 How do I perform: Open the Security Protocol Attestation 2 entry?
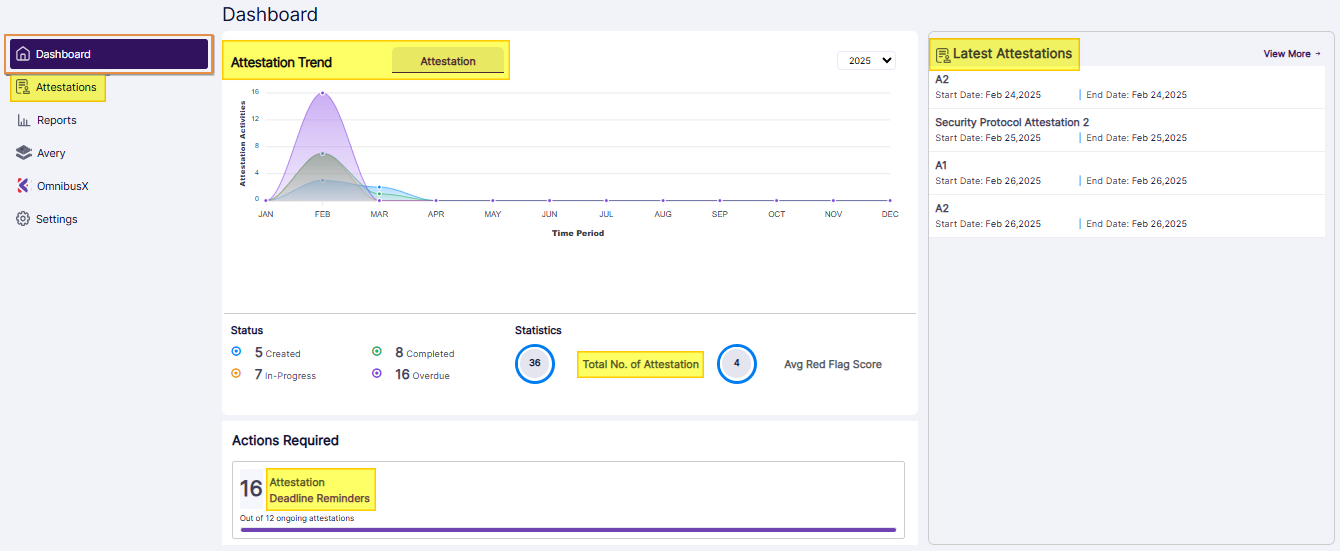tap(1126, 130)
